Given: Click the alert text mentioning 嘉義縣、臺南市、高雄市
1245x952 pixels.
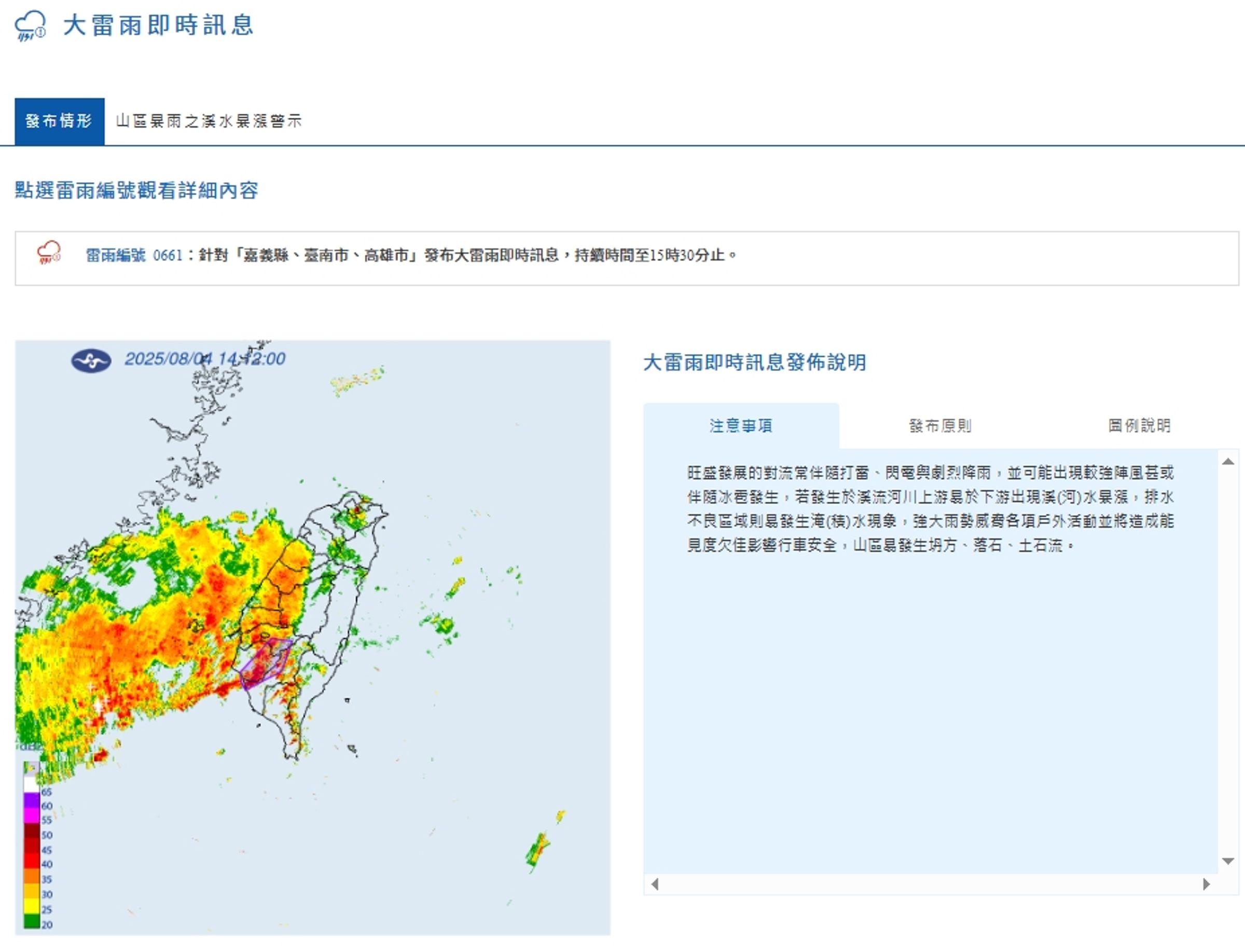Looking at the screenshot, I should tap(467, 256).
